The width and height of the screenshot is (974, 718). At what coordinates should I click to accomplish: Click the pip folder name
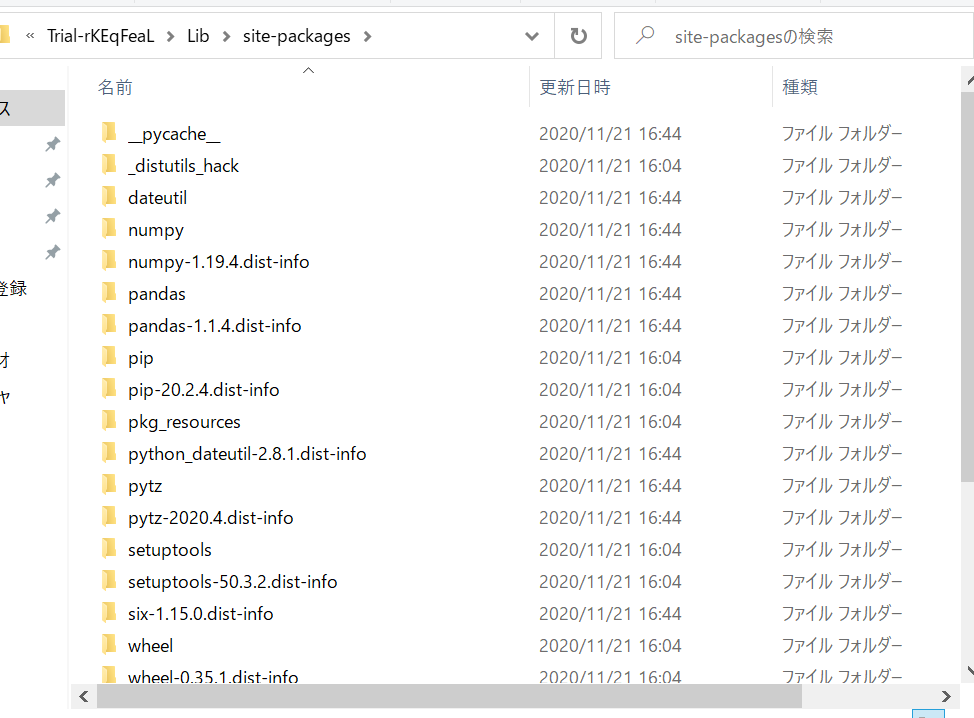coord(140,358)
